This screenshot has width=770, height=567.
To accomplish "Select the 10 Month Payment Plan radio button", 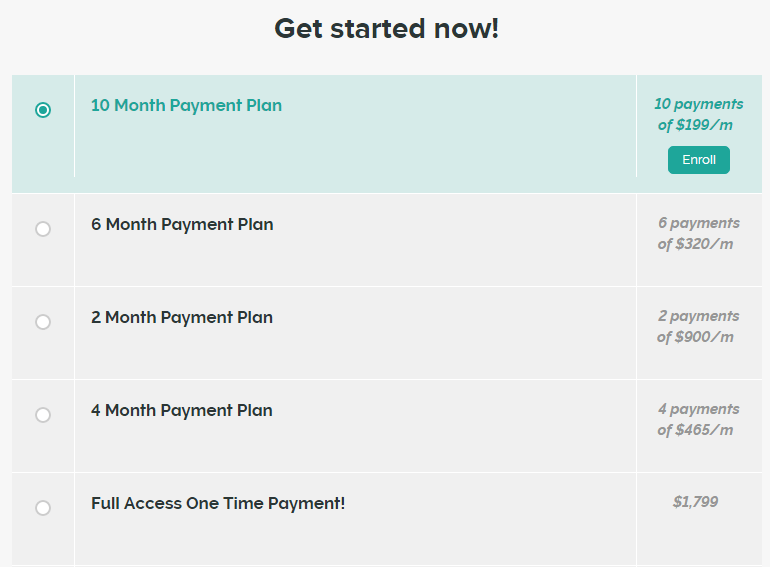I will click(43, 110).
